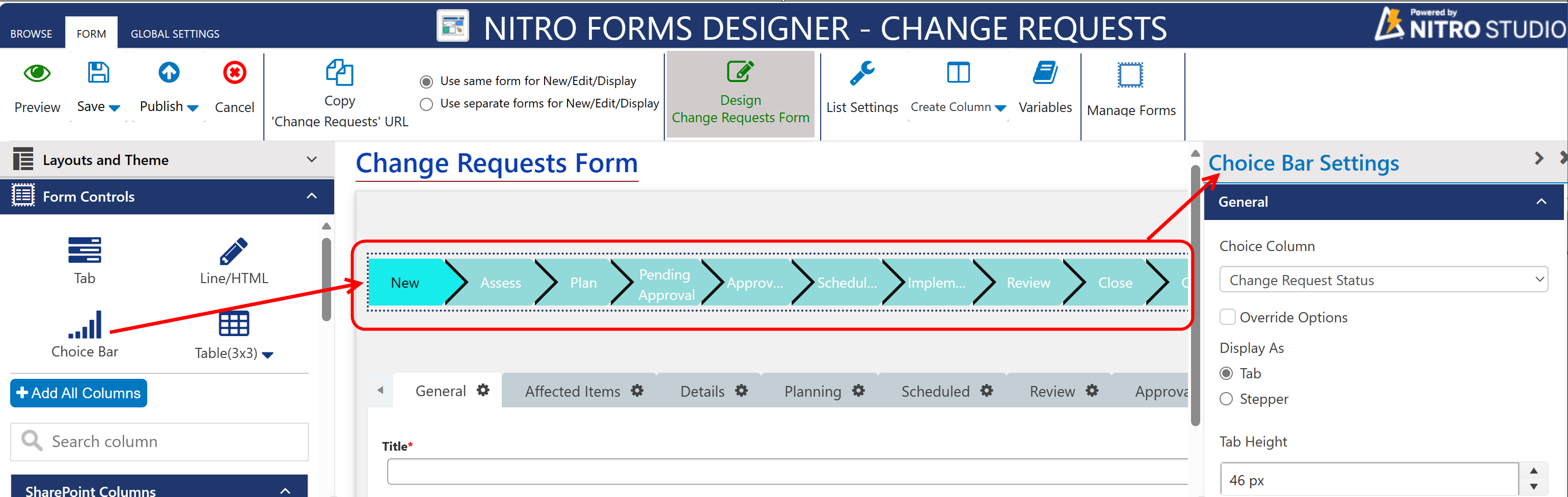This screenshot has height=497, width=1568.
Task: Click the Plan choice bar step
Action: click(x=583, y=282)
